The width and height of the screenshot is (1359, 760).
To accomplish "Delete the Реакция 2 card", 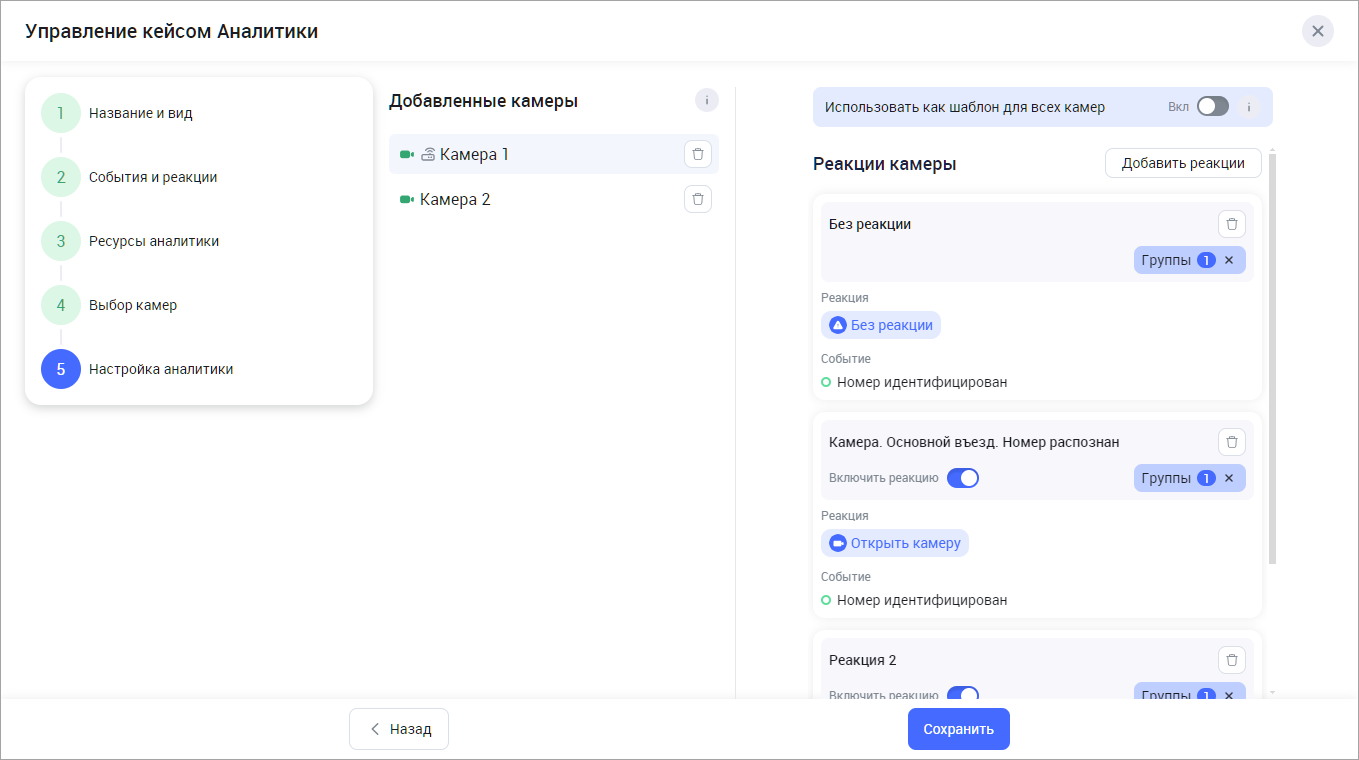I will tap(1231, 660).
